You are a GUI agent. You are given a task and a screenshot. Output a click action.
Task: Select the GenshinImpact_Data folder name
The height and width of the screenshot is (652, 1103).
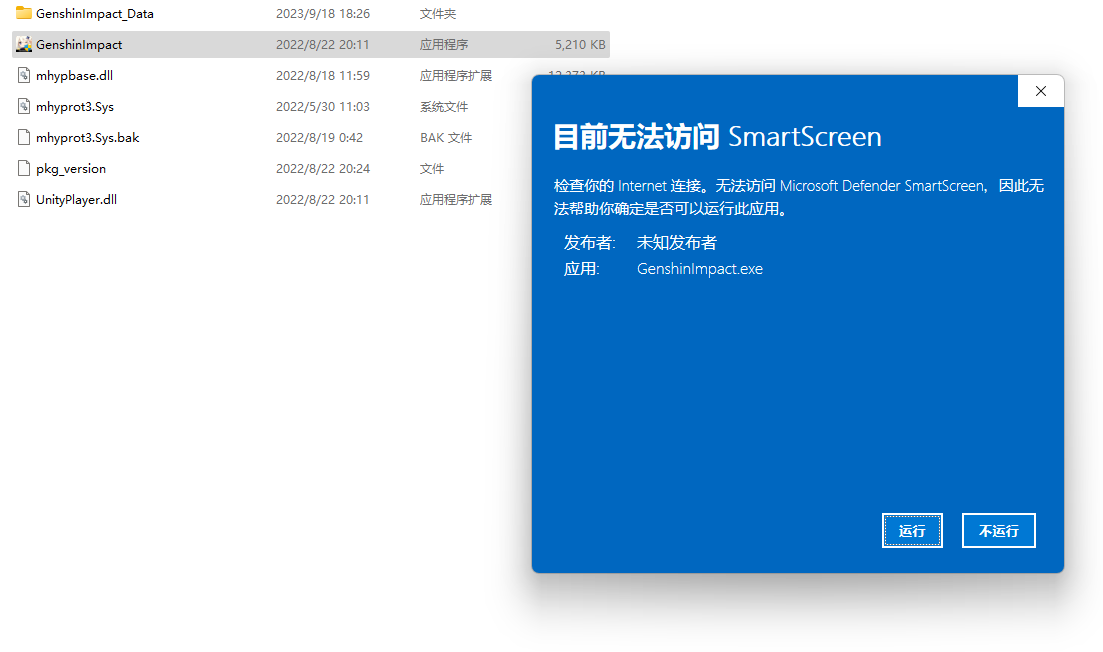click(x=95, y=14)
